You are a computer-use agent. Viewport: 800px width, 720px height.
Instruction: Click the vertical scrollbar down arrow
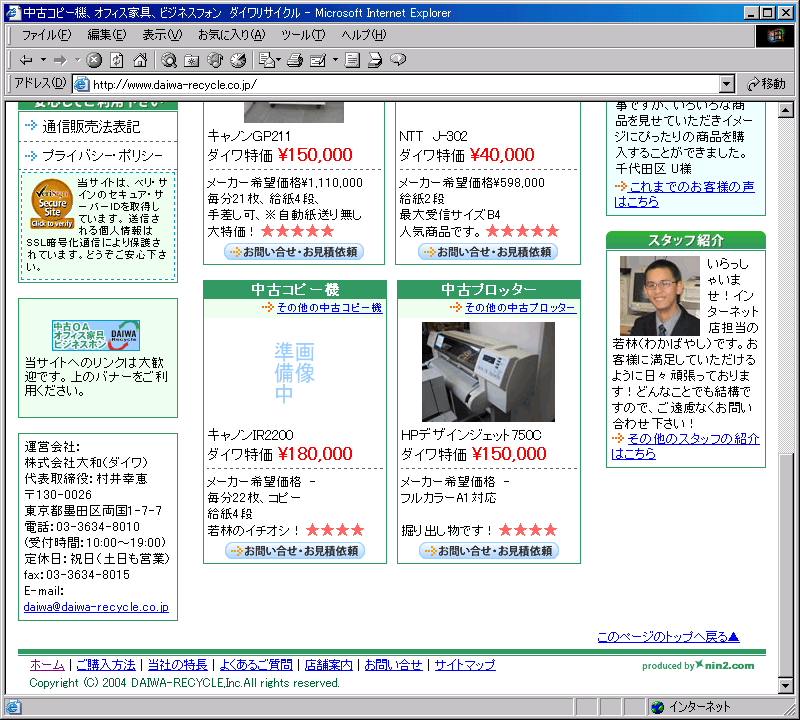pyautogui.click(x=786, y=685)
